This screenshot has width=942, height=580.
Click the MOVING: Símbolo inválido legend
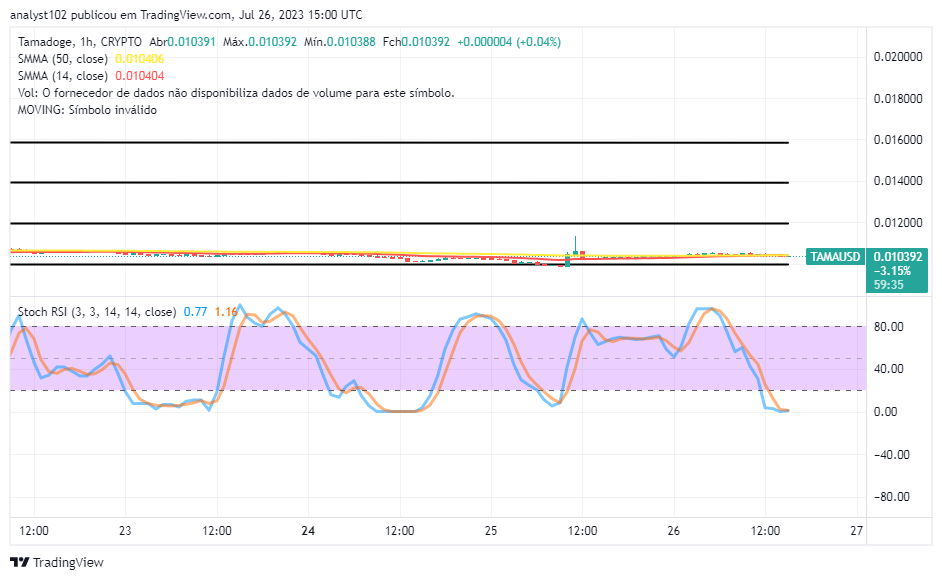87,110
